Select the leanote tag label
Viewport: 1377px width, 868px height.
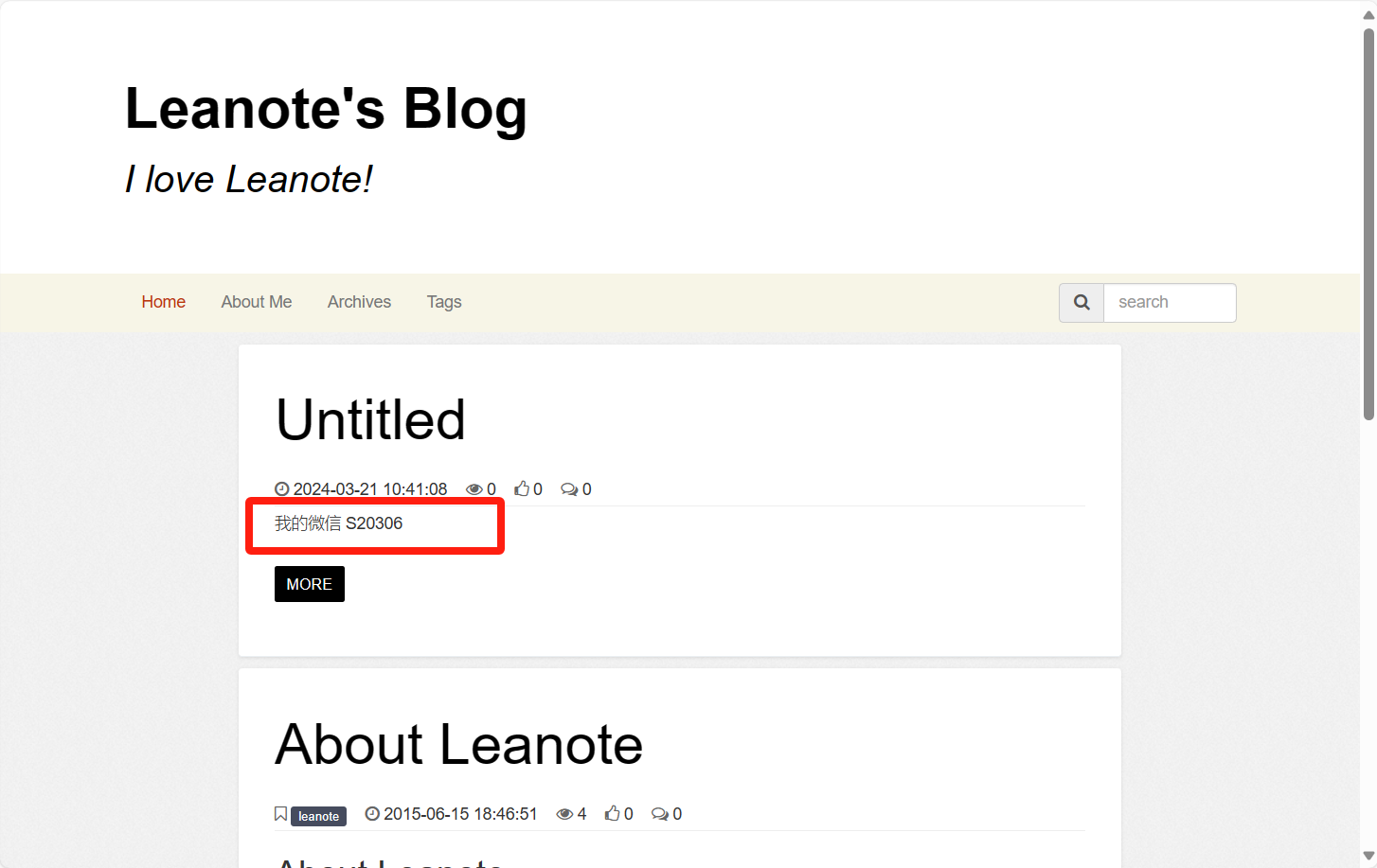coord(318,816)
